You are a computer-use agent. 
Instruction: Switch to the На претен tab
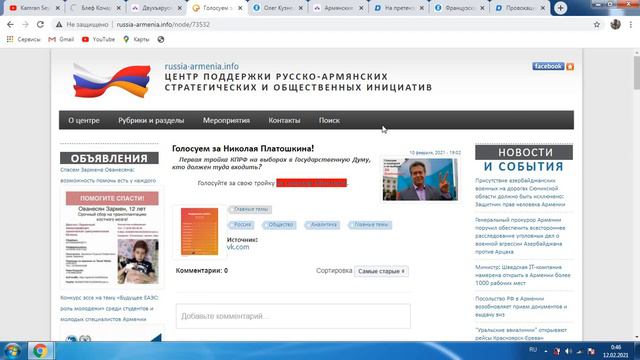coord(398,8)
